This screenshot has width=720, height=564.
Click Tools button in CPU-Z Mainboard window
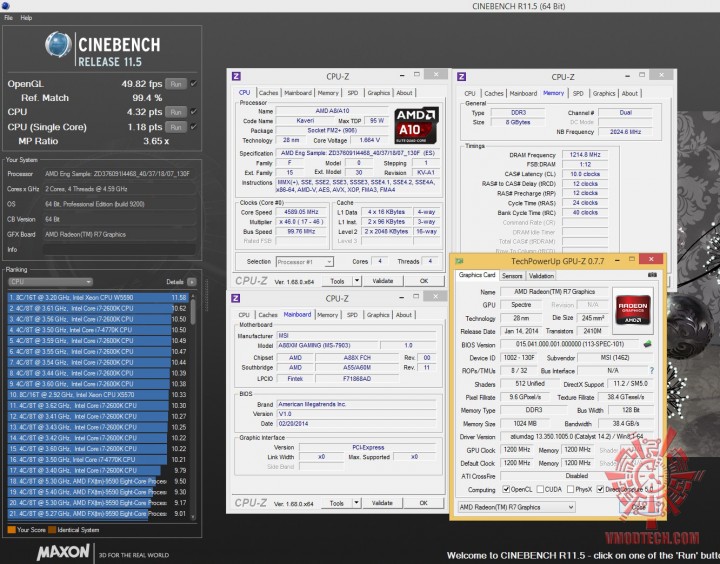coord(337,503)
